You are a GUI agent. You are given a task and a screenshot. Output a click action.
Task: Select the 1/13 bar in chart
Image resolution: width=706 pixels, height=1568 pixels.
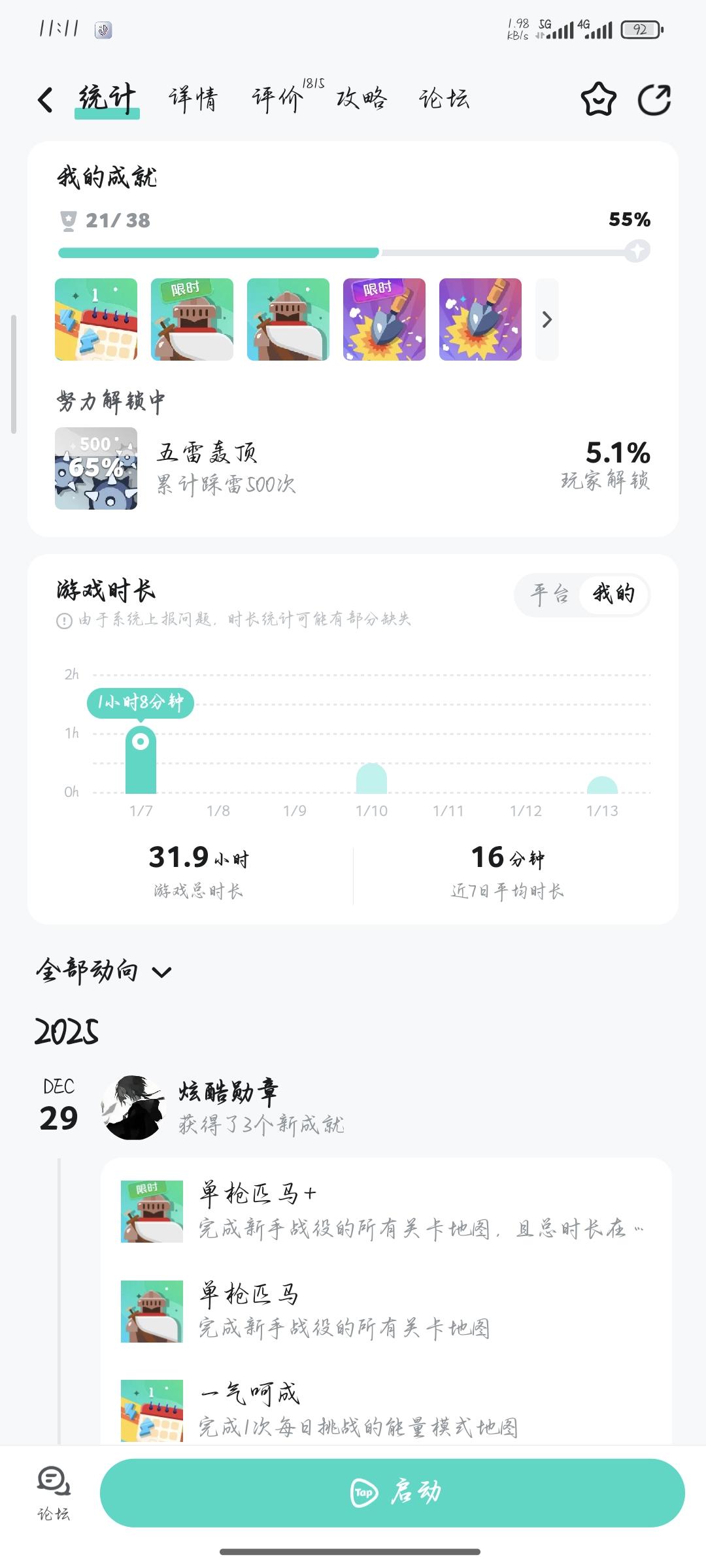point(602,785)
